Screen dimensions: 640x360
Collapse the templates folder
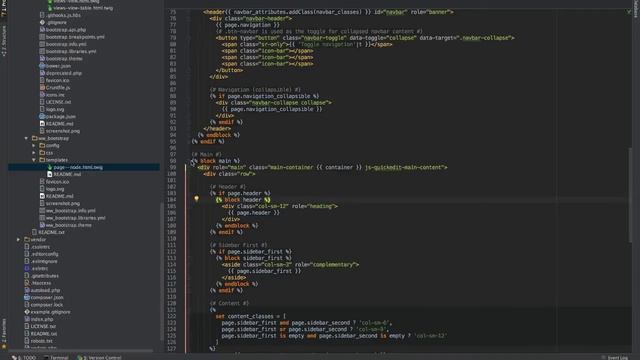(34, 160)
